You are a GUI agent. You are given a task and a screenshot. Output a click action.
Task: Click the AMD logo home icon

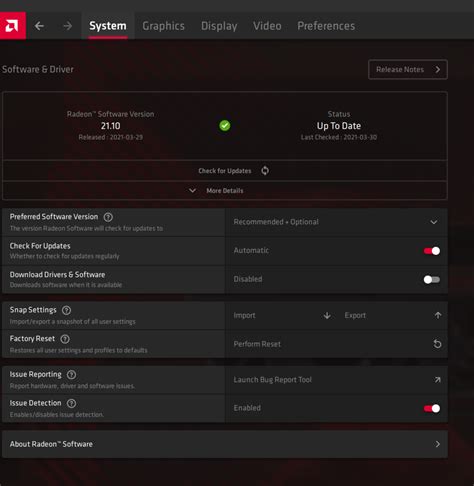(12, 26)
